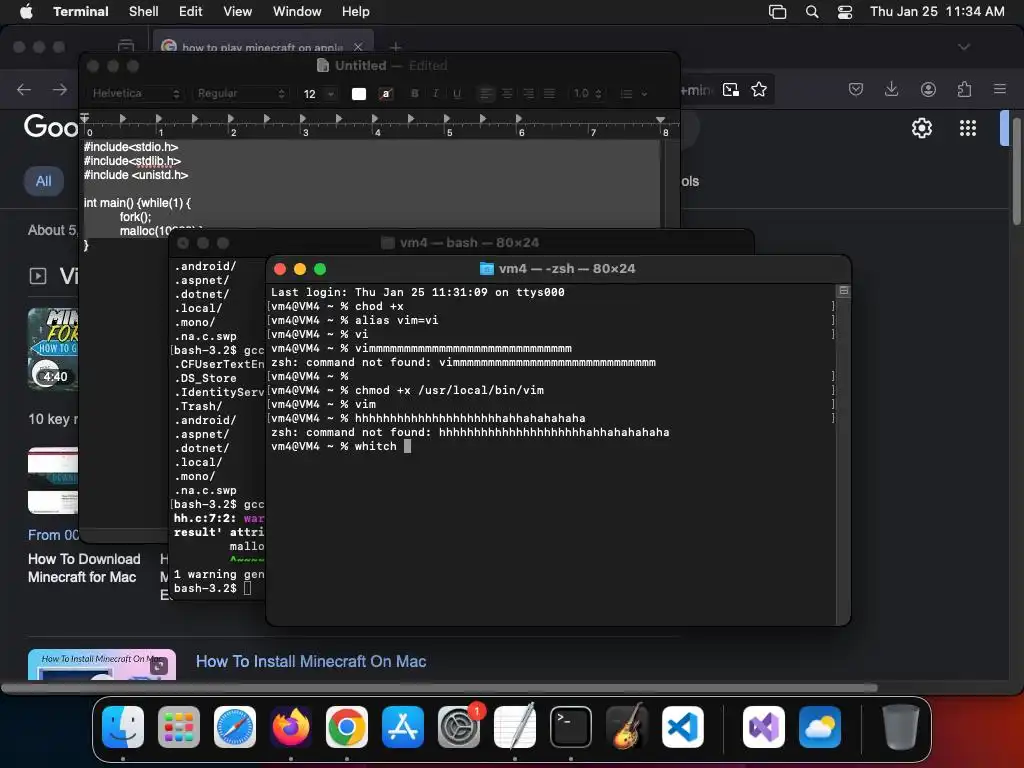Launch GarageBand from the dock
Viewport: 1024px width, 768px height.
tap(627, 727)
